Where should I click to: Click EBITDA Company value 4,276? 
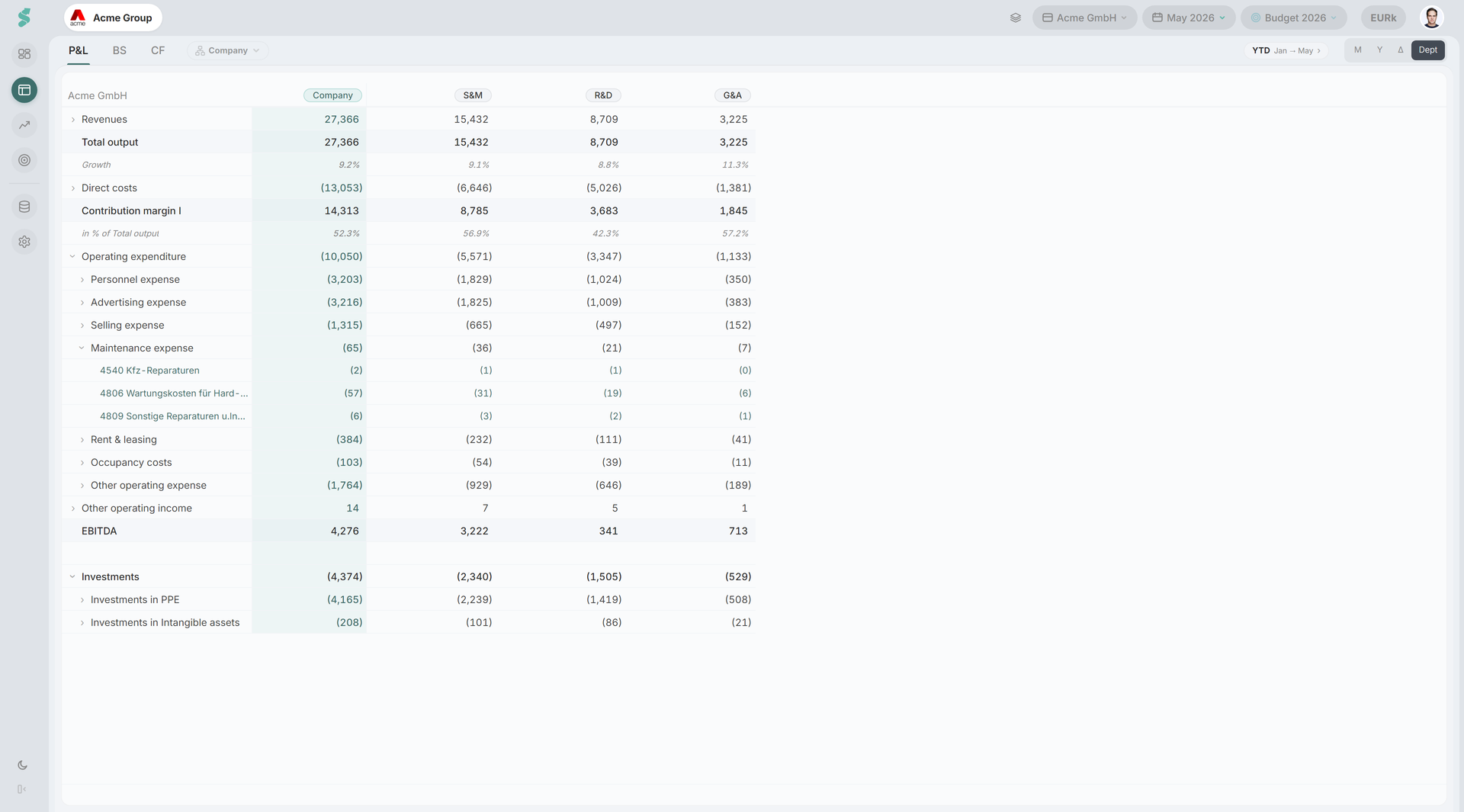[345, 531]
